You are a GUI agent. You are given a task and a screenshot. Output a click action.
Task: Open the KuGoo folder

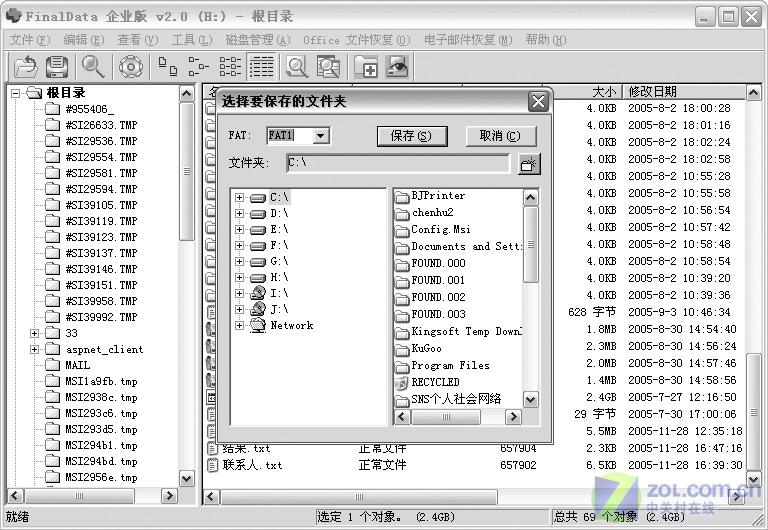point(419,349)
